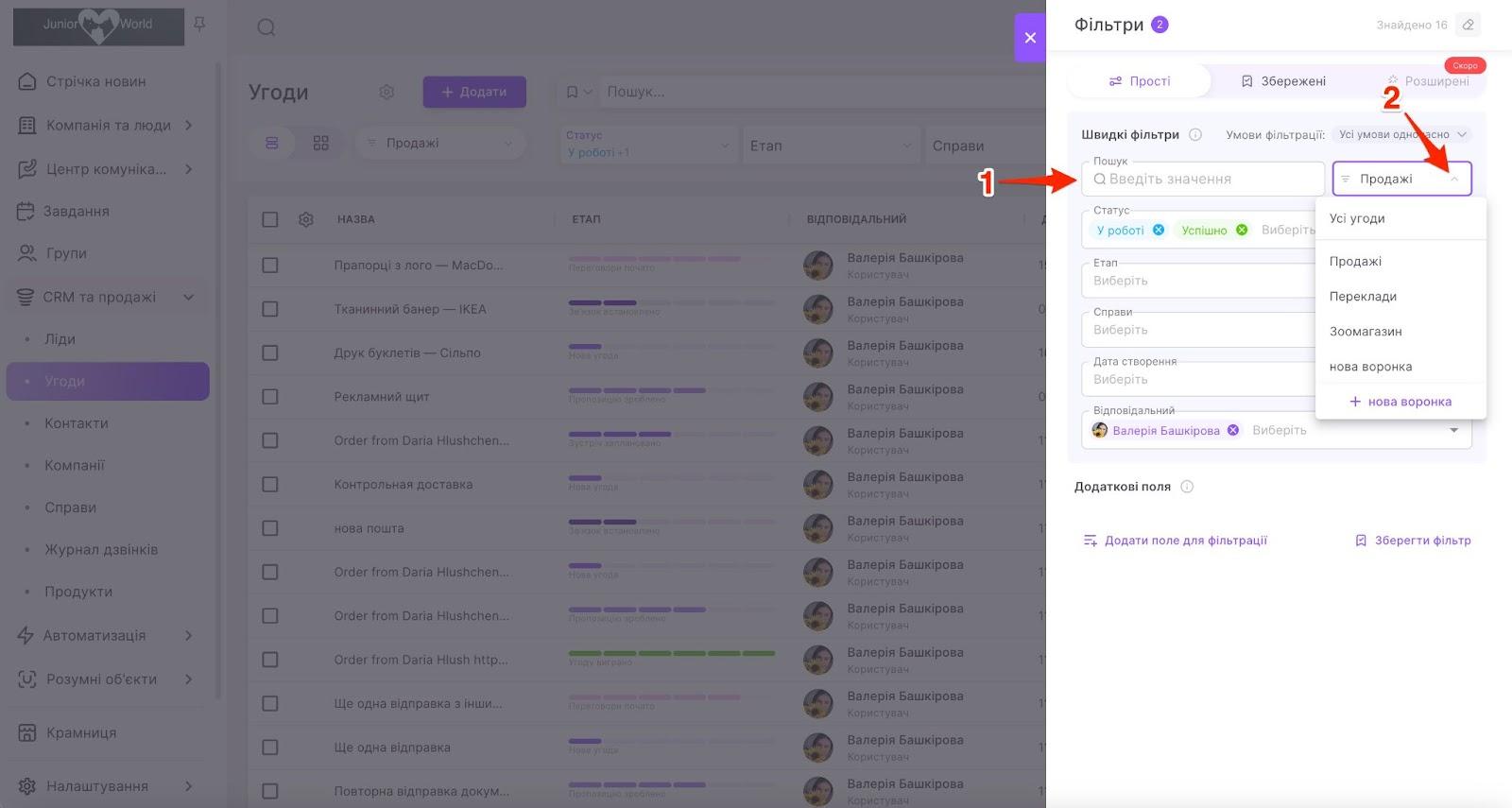Open the 'Усі умови одночасно' conditions dropdown
The image size is (1512, 808).
1401,134
